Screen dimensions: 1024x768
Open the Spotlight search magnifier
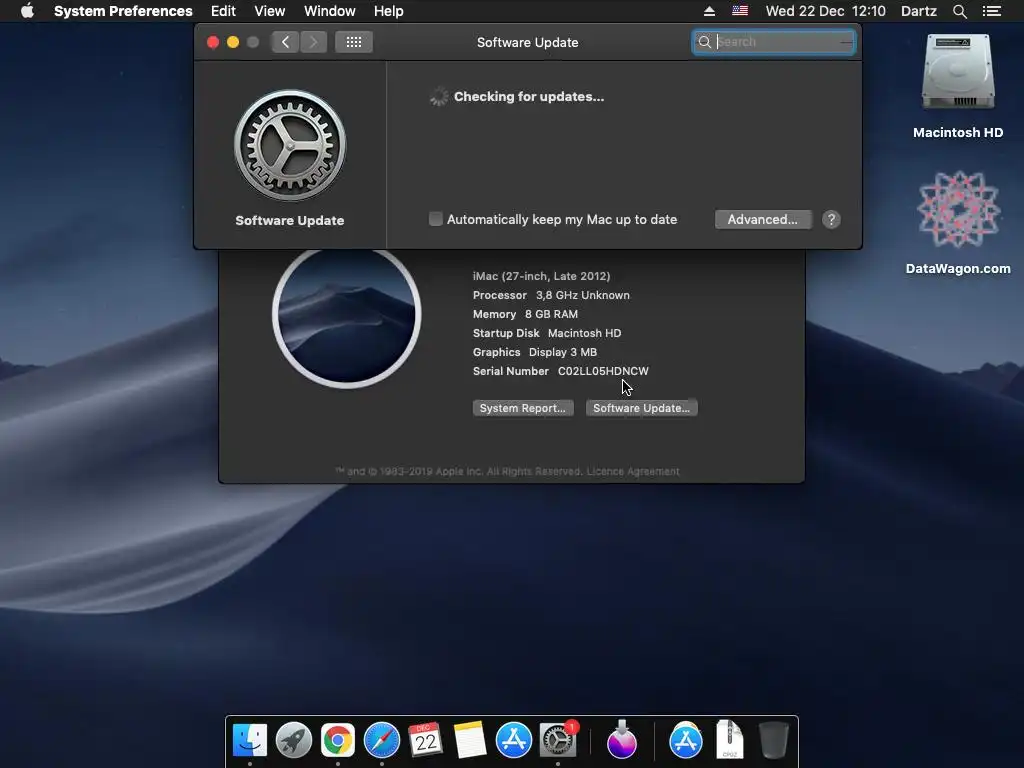tap(959, 11)
